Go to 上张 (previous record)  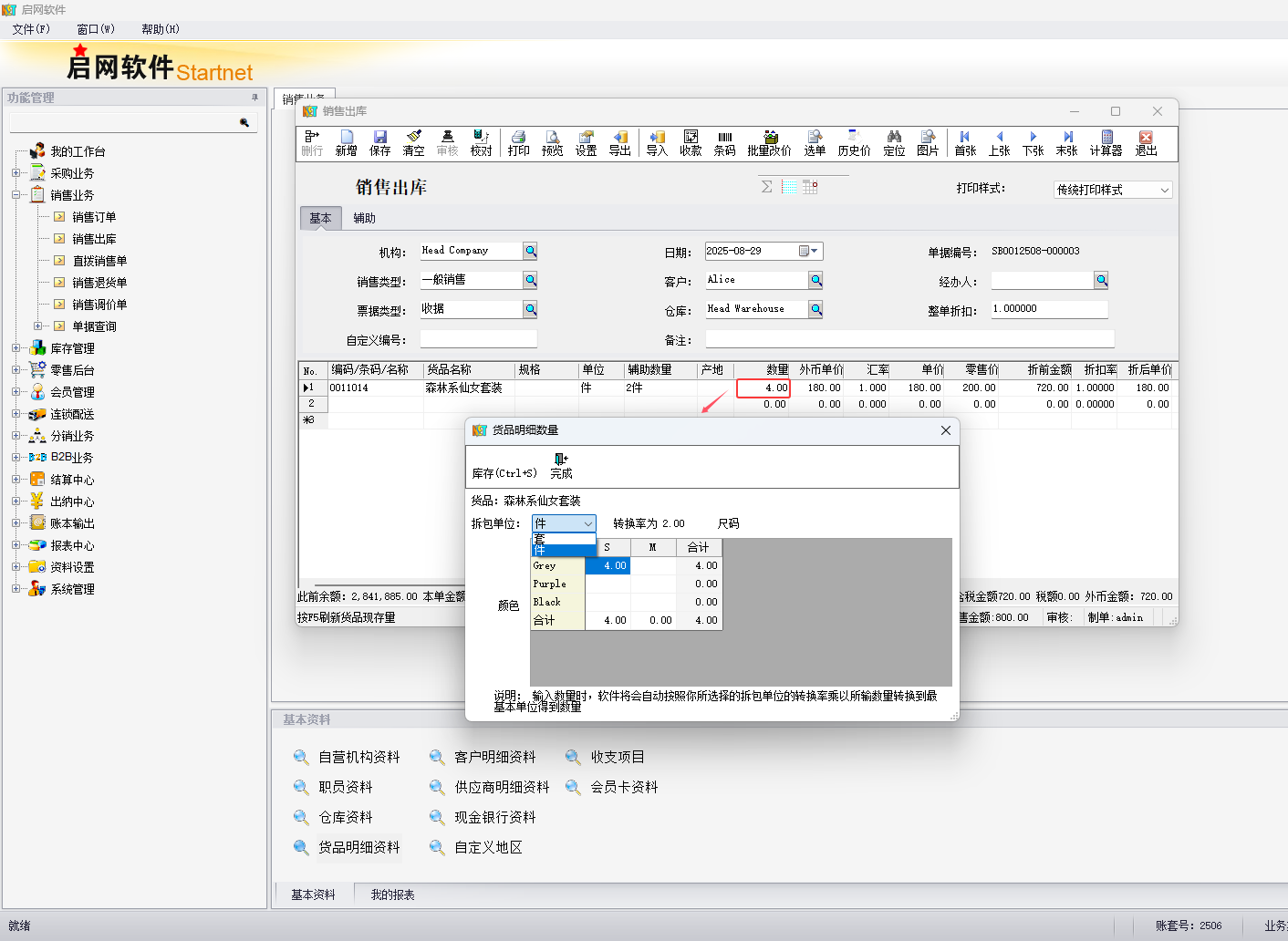[999, 143]
